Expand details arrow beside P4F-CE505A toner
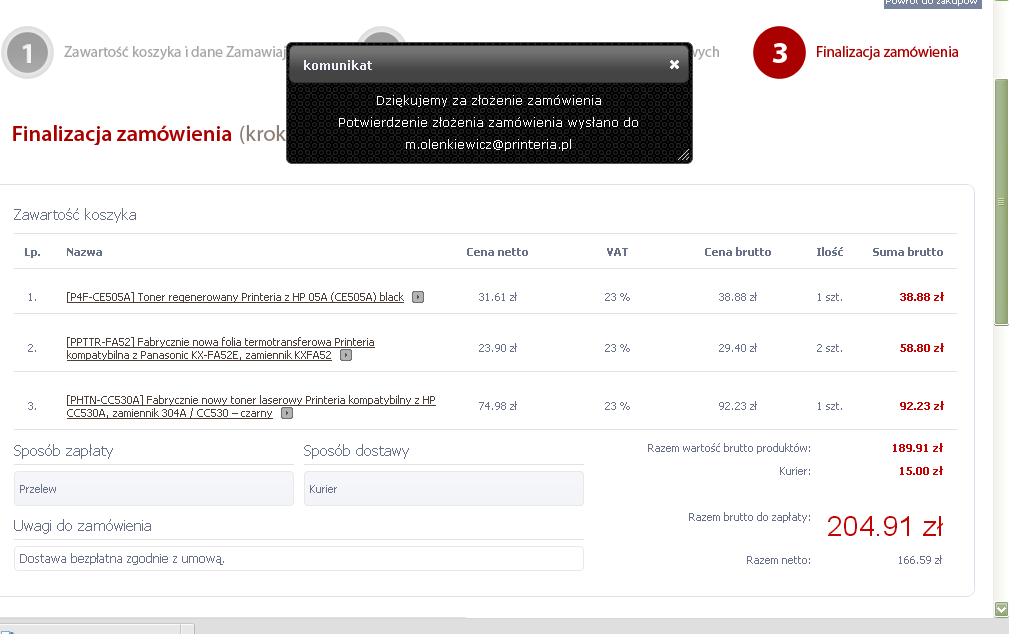This screenshot has height=634, width=1009. tap(418, 297)
